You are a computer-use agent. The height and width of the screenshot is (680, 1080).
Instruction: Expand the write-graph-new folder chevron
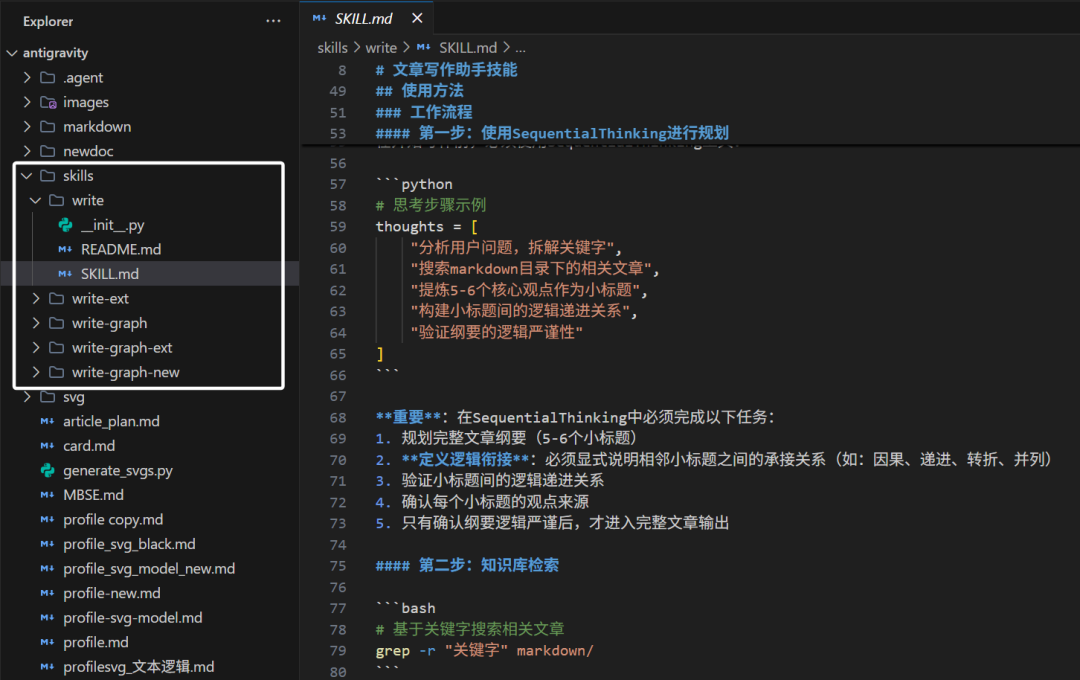point(36,372)
